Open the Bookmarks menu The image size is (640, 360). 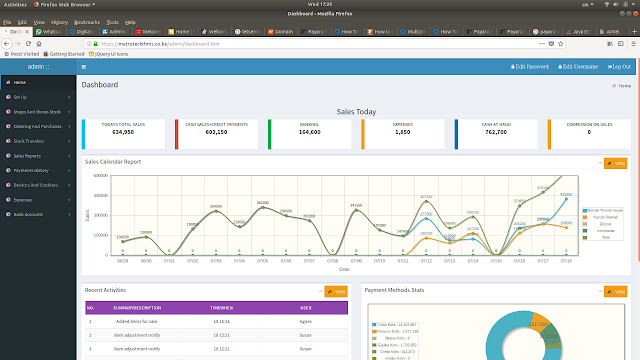pyautogui.click(x=87, y=22)
